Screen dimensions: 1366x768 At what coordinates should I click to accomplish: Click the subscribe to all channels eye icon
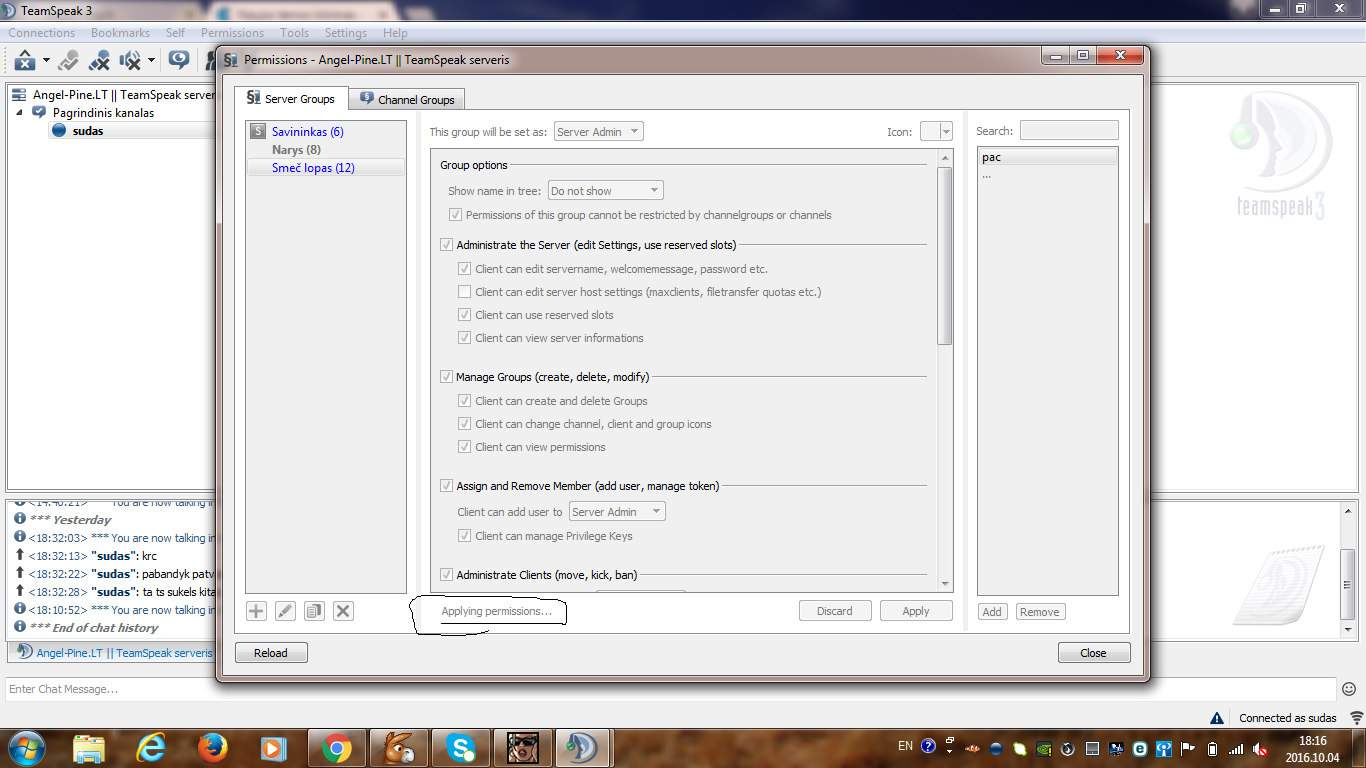(x=179, y=61)
